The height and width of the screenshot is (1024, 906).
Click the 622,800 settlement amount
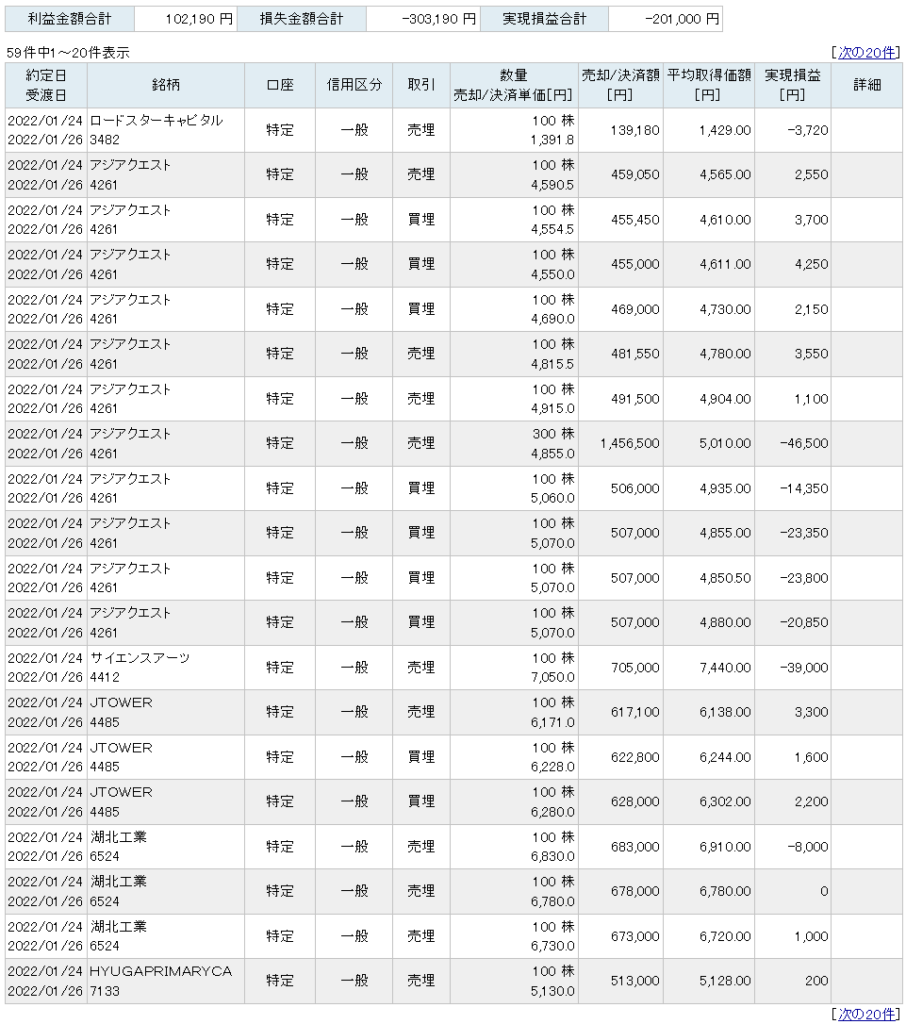click(x=635, y=757)
